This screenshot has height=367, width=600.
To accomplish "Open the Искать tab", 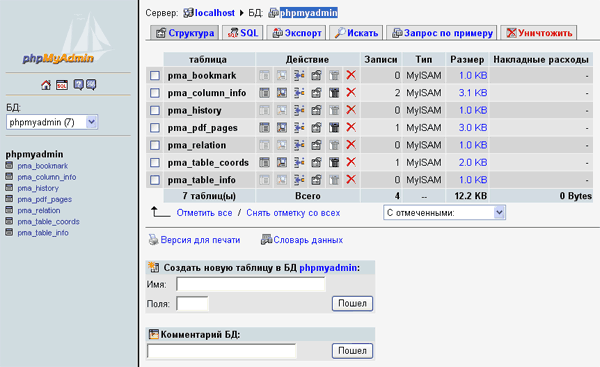I will [356, 33].
